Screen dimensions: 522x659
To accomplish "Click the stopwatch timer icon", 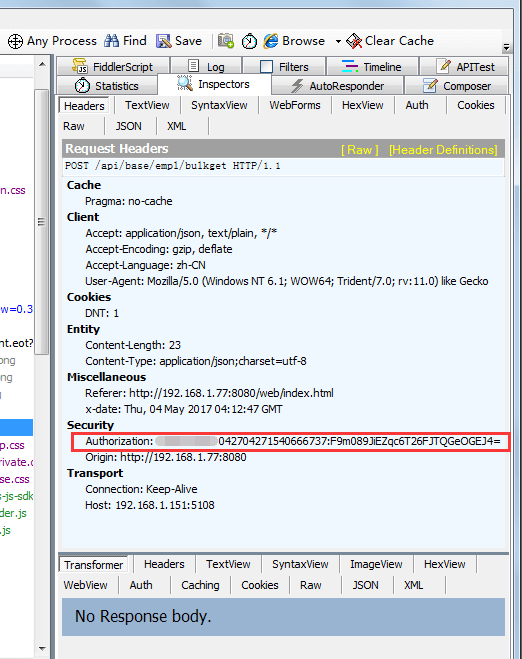I will click(x=249, y=41).
